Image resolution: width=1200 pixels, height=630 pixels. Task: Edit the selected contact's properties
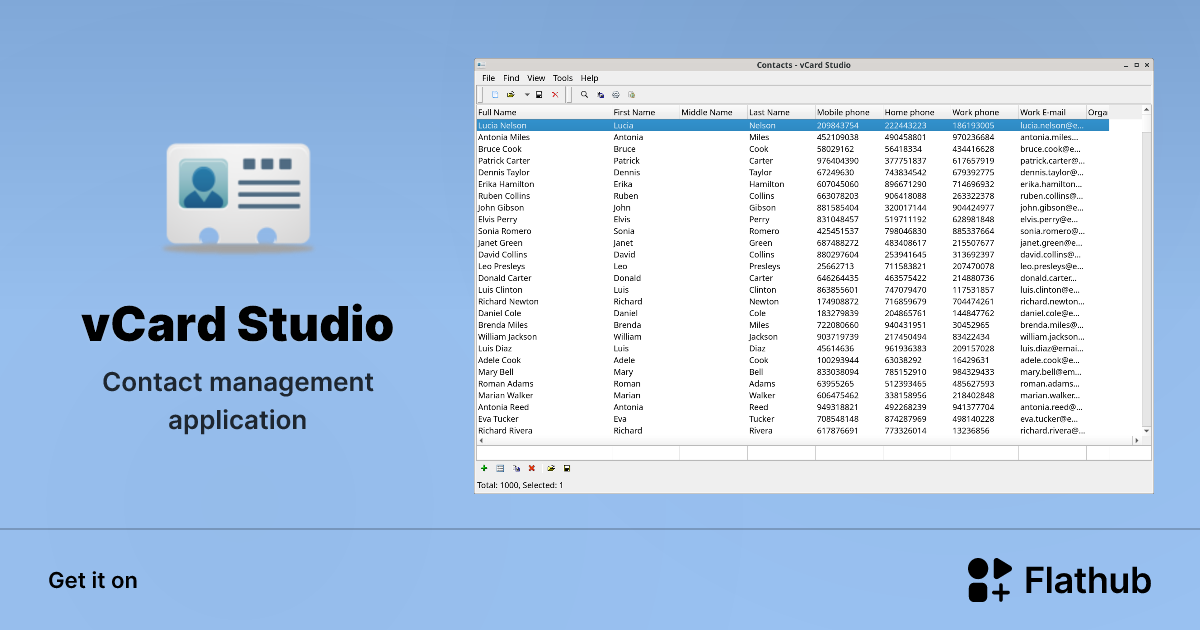[x=499, y=468]
